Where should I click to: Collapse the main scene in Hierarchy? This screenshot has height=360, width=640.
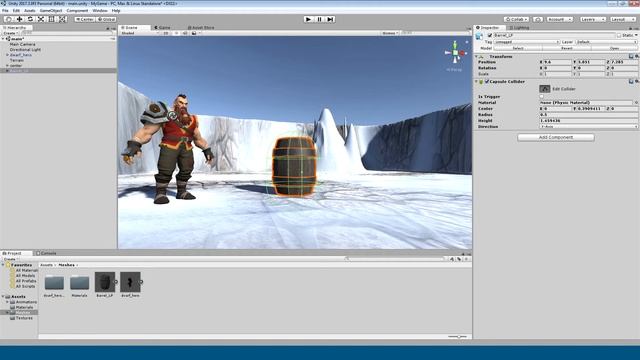click(3, 39)
